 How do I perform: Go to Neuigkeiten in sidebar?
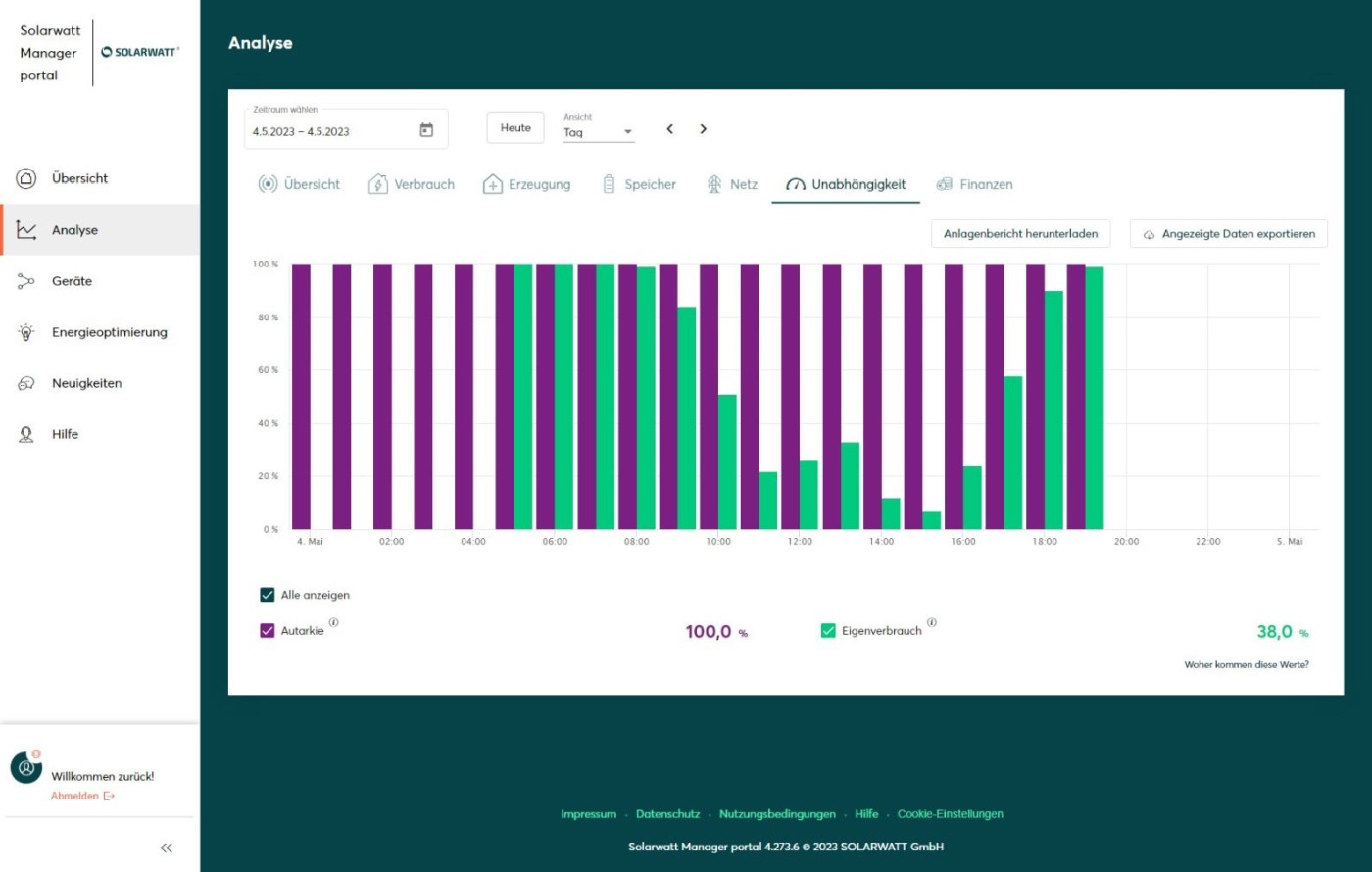click(86, 383)
